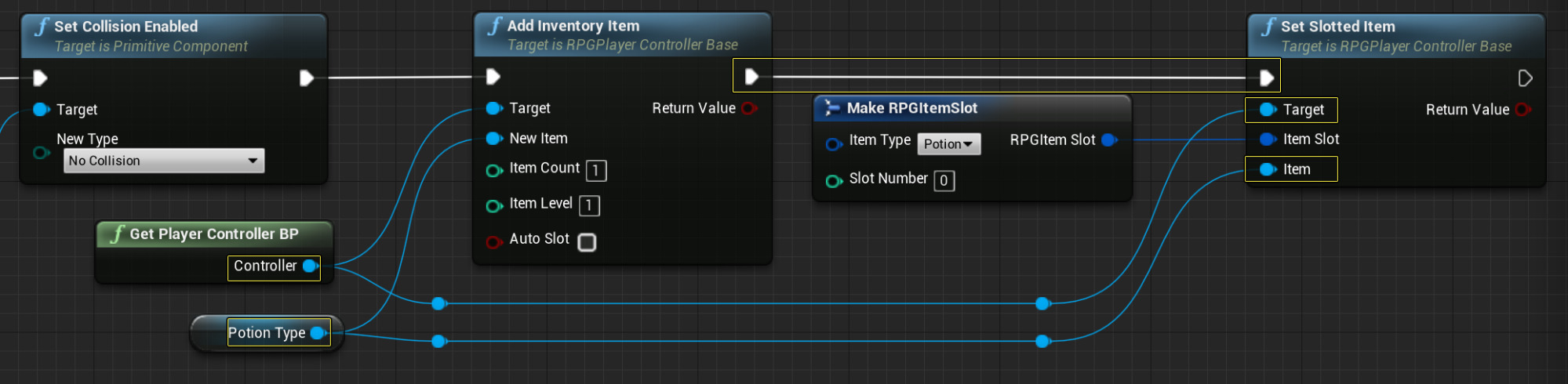The height and width of the screenshot is (384, 1568).
Task: Select the Get Player Controller BP node title
Action: 213,234
